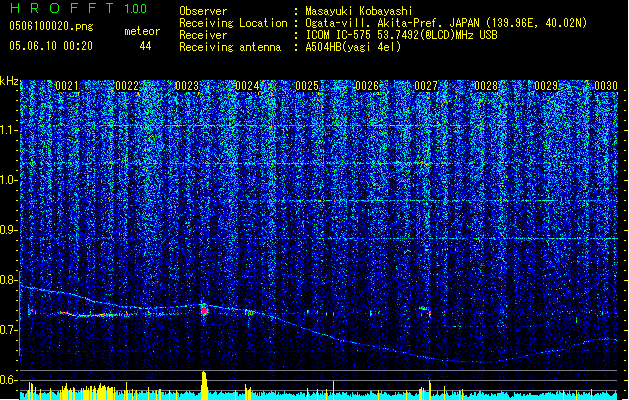Click the Receiving antenna label
This screenshot has height=400, width=629.
click(230, 47)
